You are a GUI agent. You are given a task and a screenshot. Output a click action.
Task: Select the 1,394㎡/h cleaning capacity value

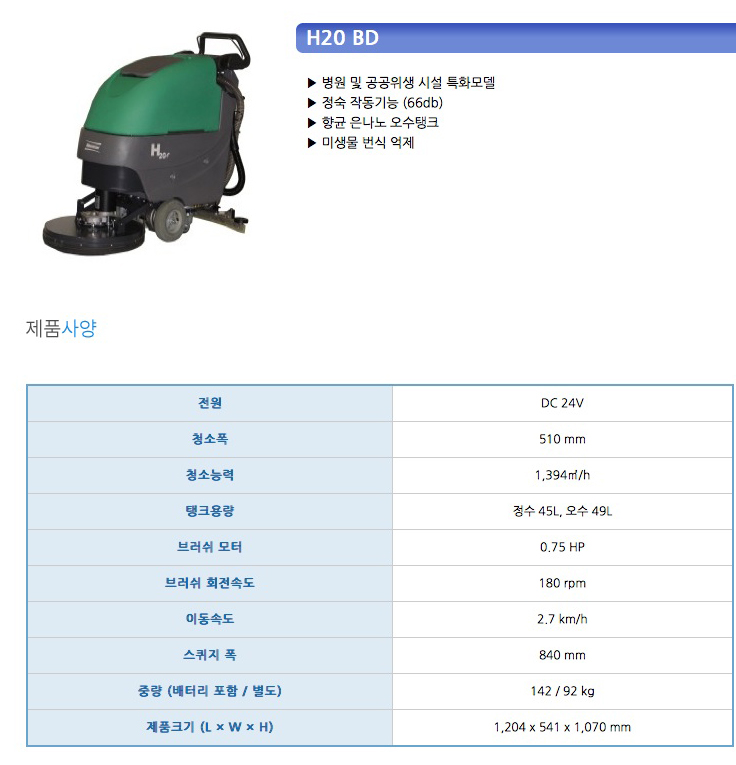[x=561, y=475]
